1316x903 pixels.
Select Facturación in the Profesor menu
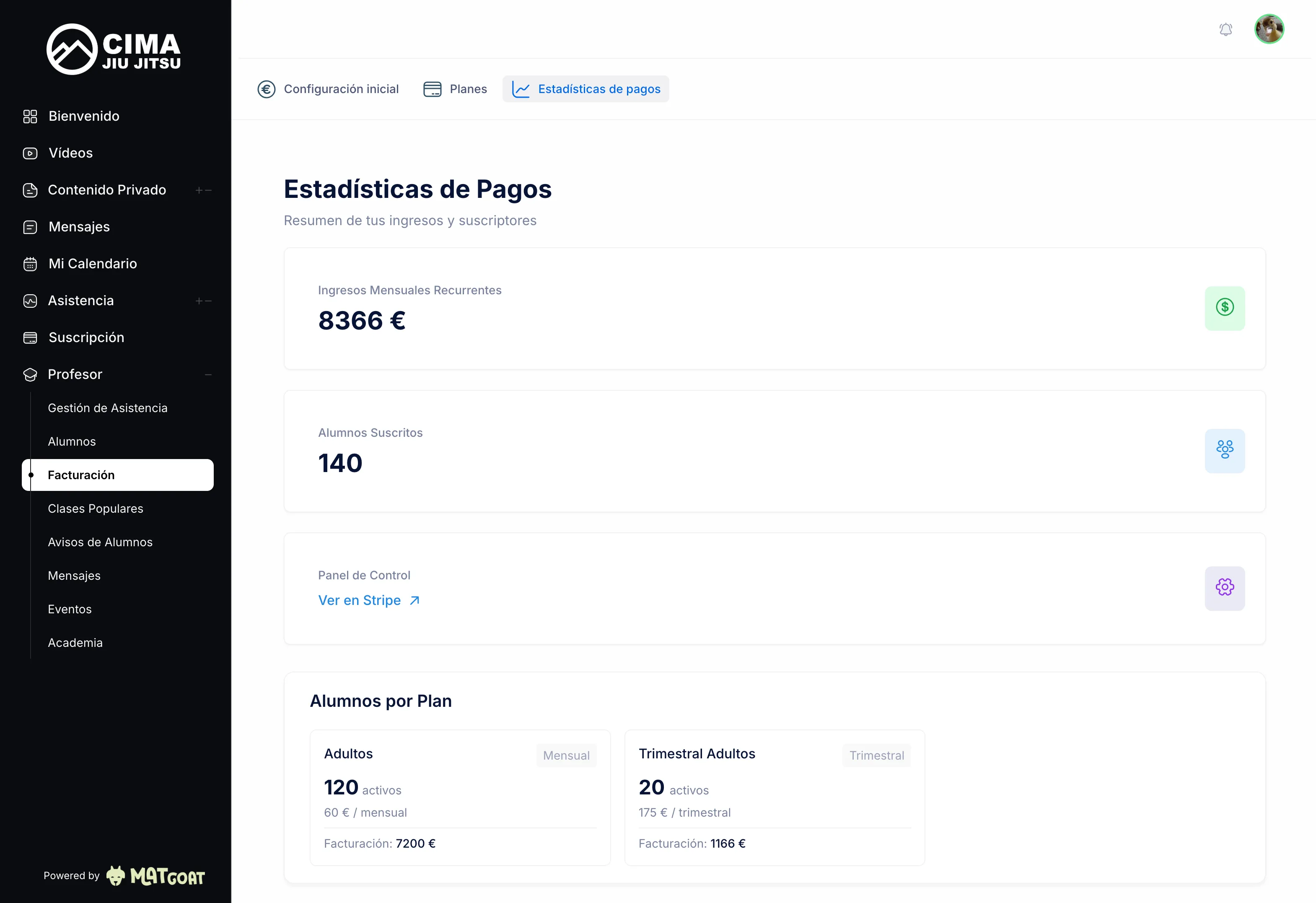(x=81, y=475)
